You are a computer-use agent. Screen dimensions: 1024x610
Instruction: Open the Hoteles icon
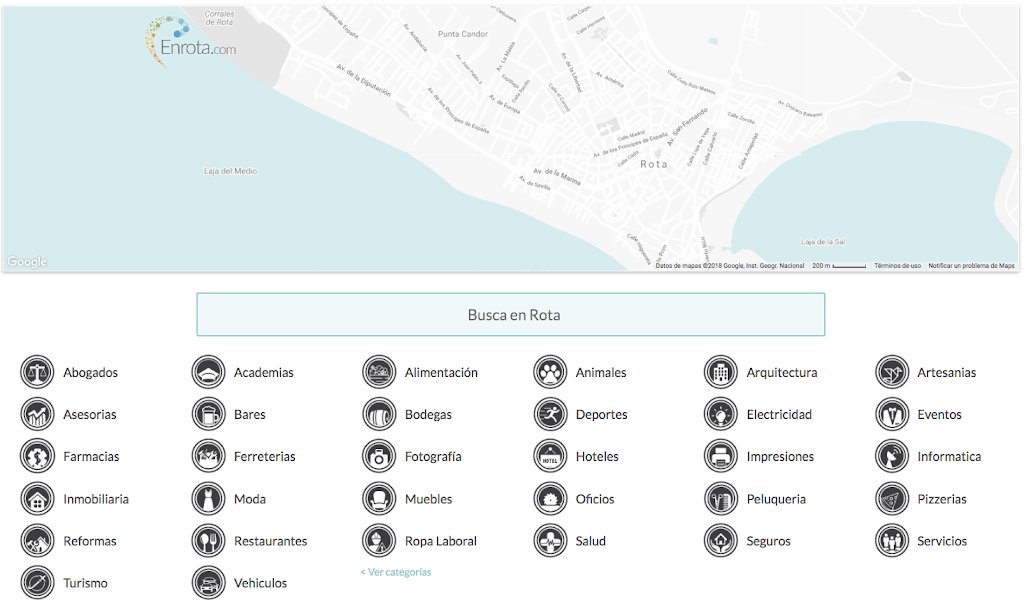click(x=550, y=456)
